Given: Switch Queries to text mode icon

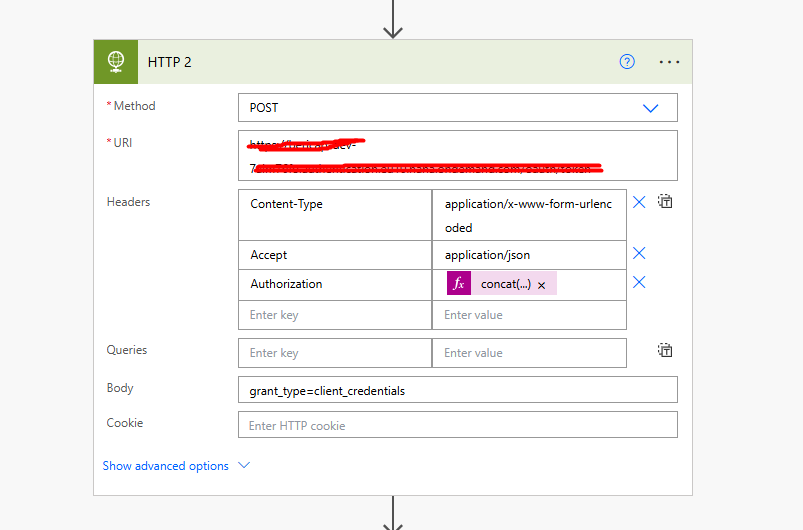Looking at the screenshot, I should tap(665, 350).
